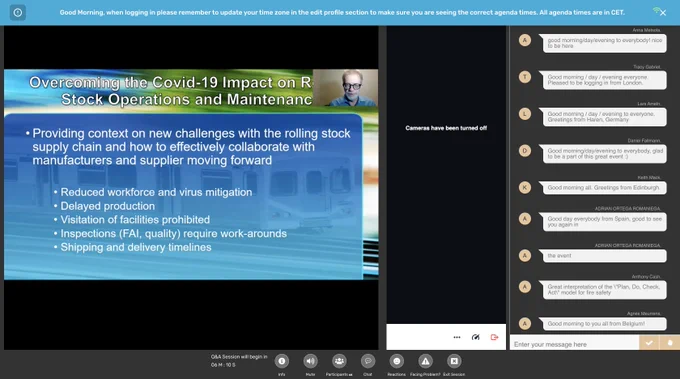The width and height of the screenshot is (680, 379).
Task: Click the raise hand button beside chat input
Action: tap(670, 343)
